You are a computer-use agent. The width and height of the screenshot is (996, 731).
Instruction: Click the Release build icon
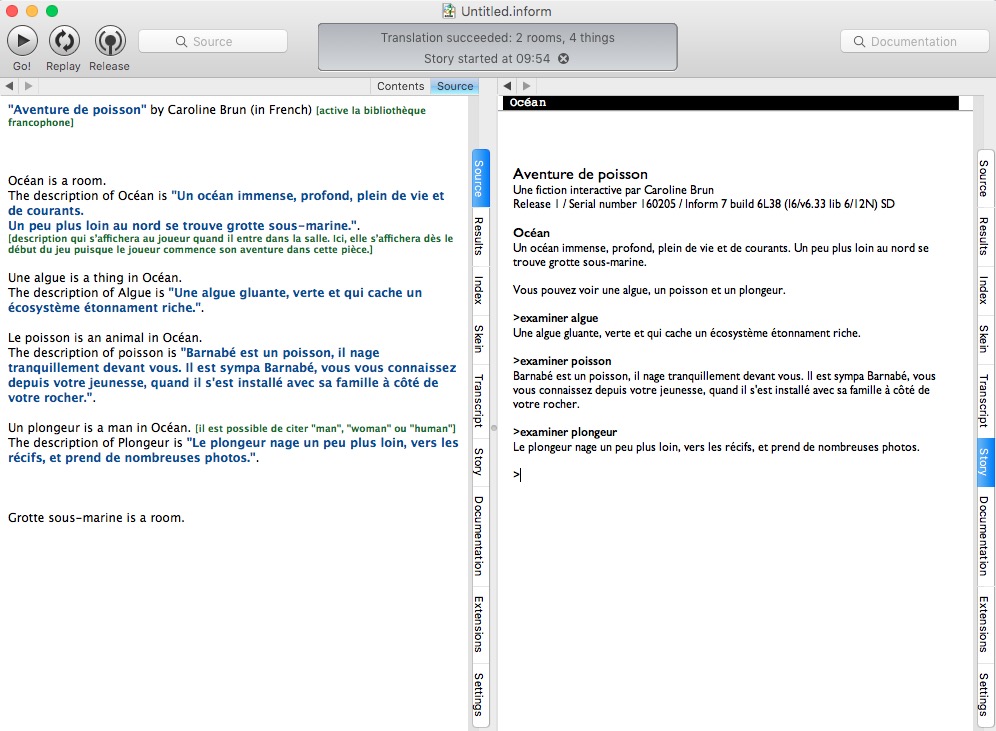click(x=109, y=41)
